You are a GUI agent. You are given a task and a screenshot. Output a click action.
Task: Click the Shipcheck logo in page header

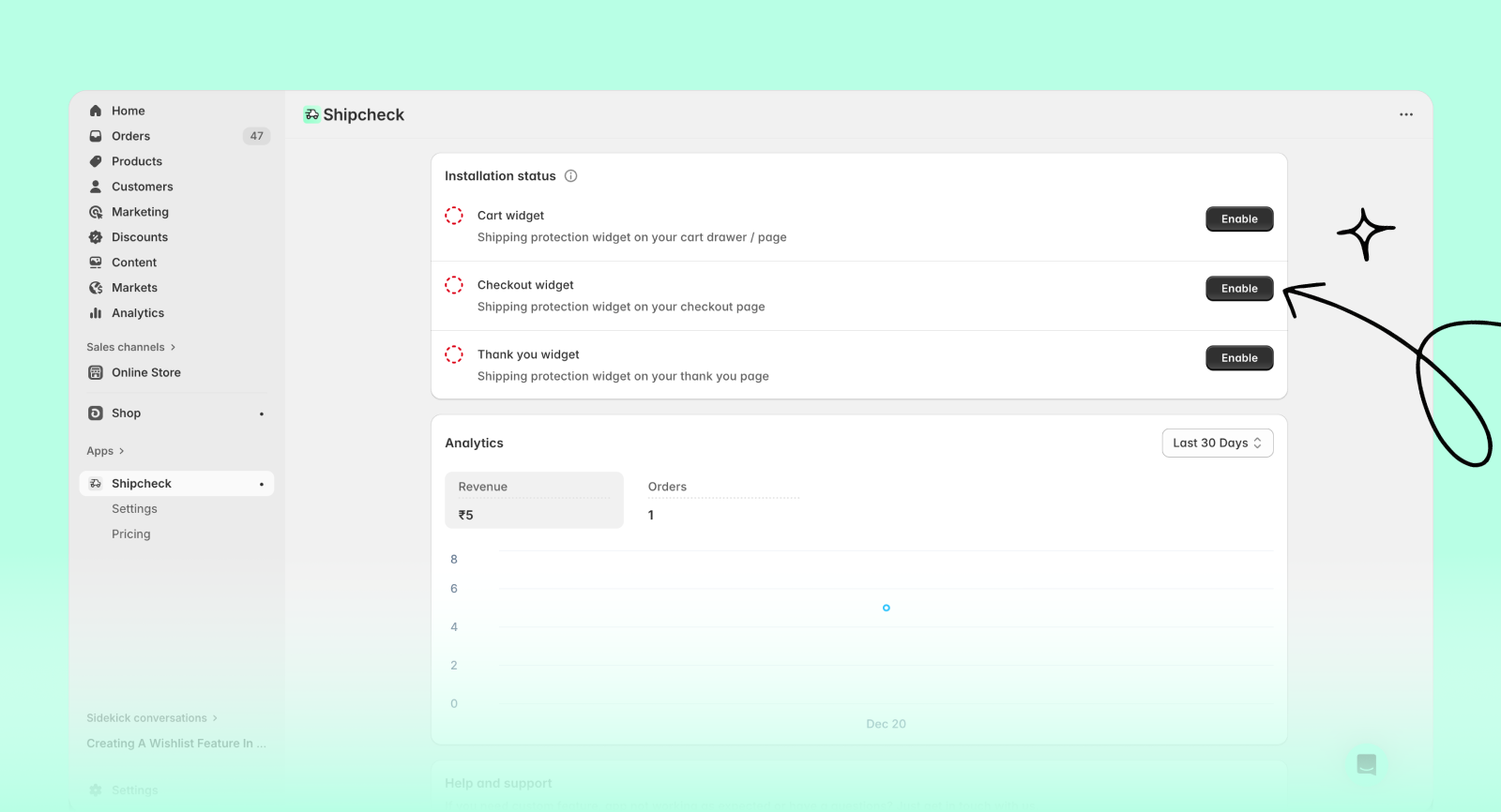311,114
